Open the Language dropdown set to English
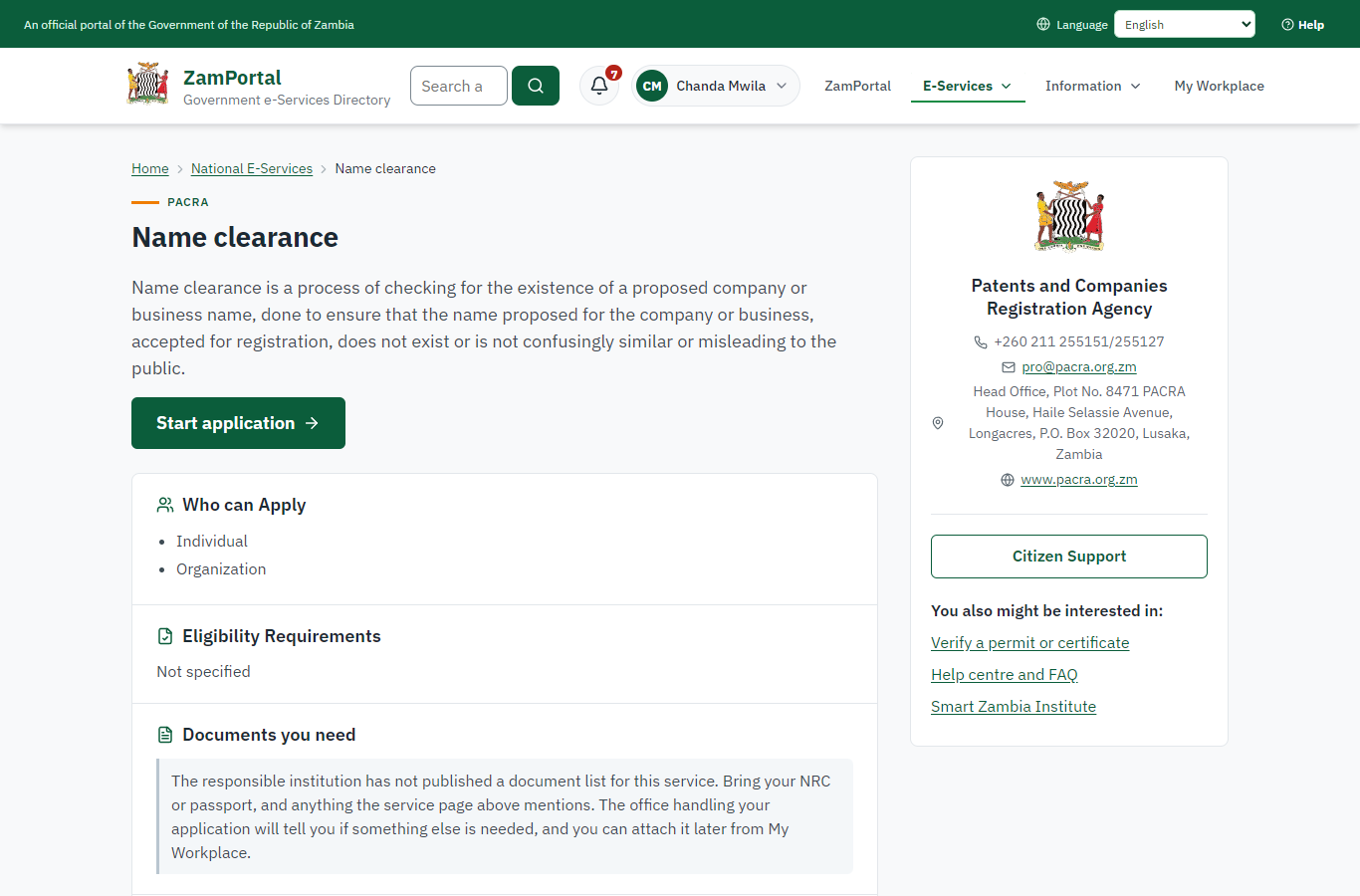 coord(1185,24)
